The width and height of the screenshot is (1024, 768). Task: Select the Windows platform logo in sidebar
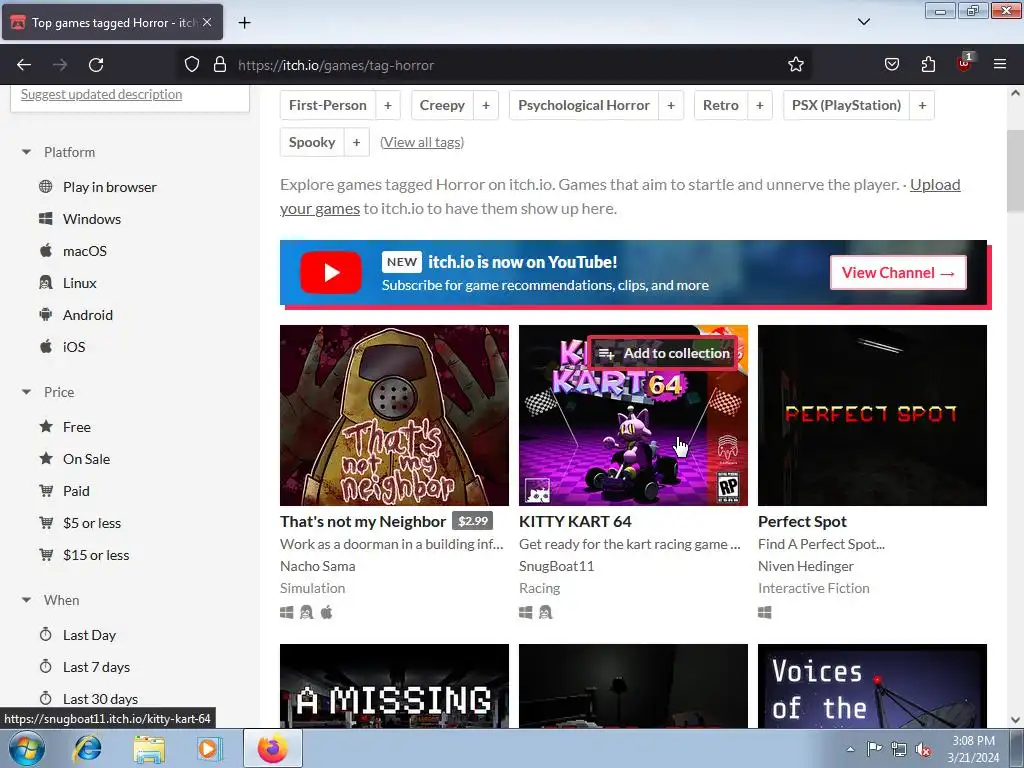click(x=46, y=219)
